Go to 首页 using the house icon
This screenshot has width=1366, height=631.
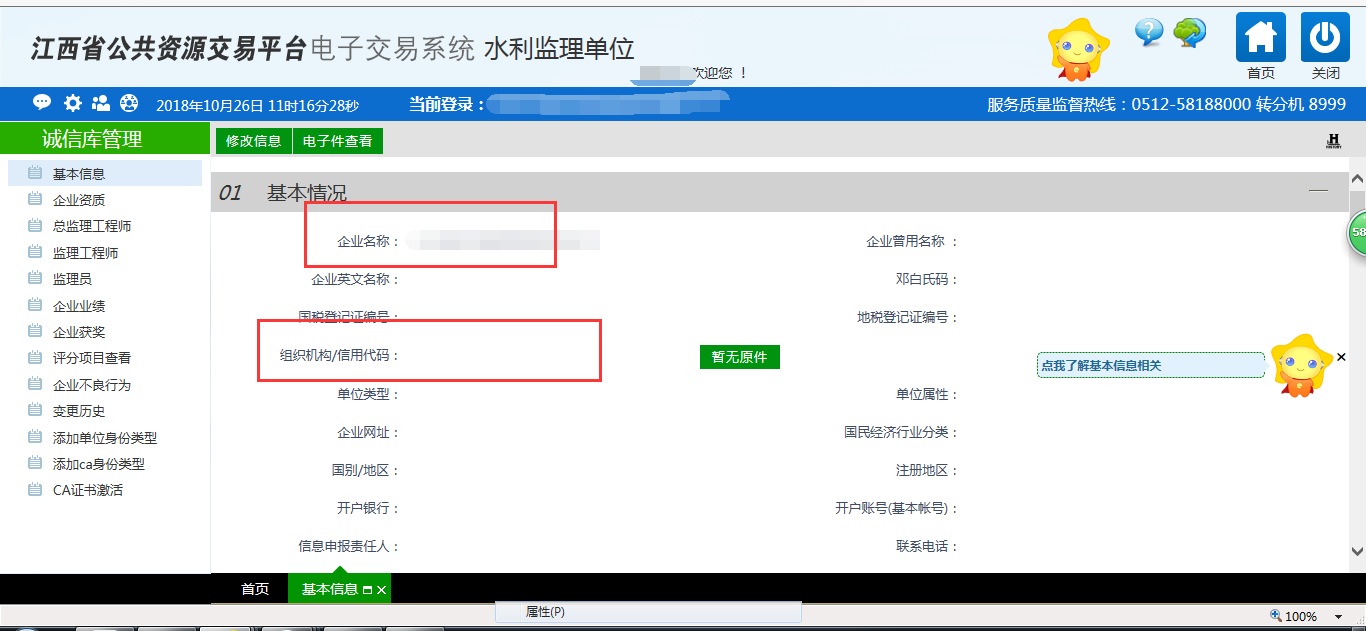[1261, 38]
